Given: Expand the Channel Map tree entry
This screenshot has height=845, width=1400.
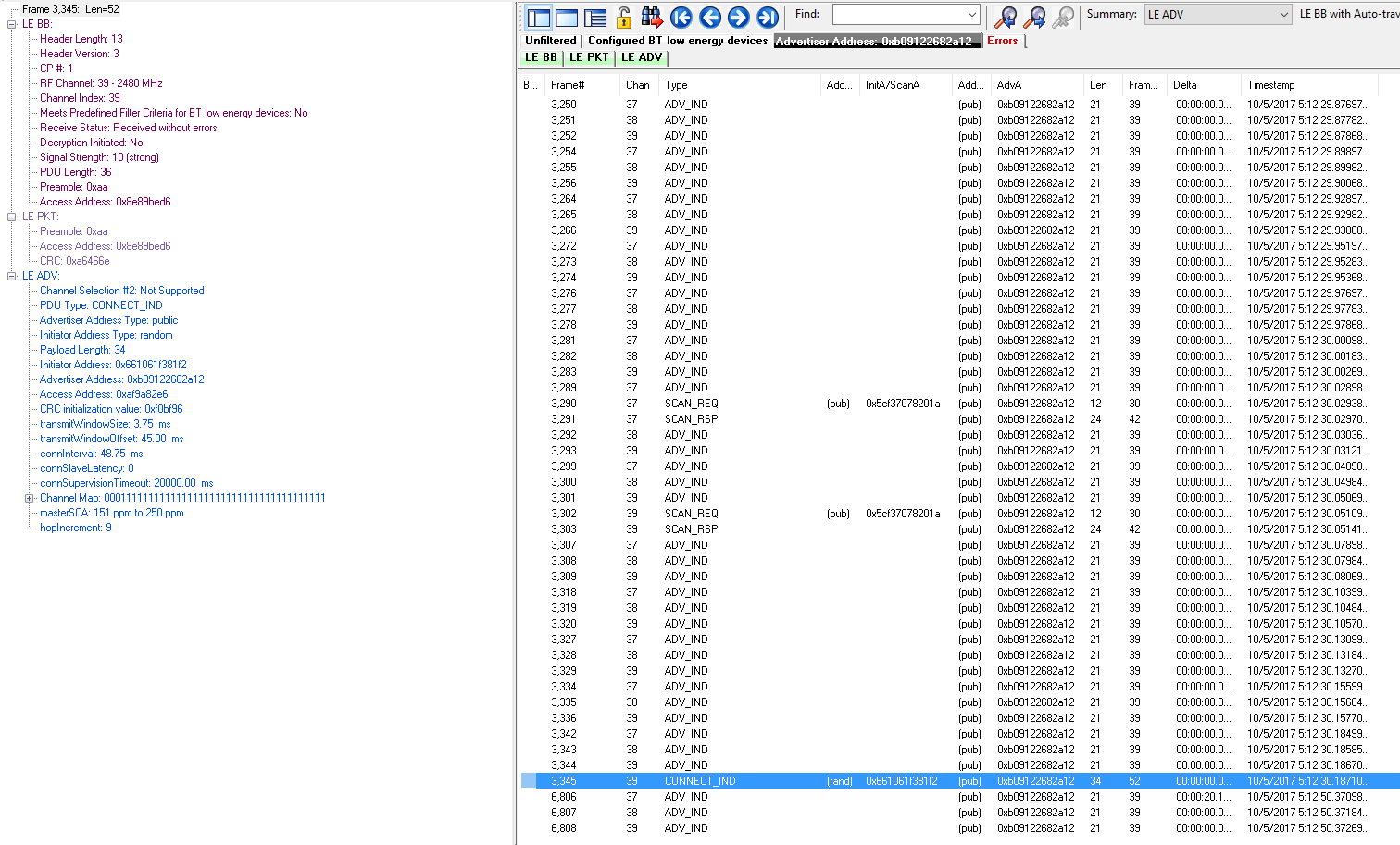Looking at the screenshot, I should point(30,498).
